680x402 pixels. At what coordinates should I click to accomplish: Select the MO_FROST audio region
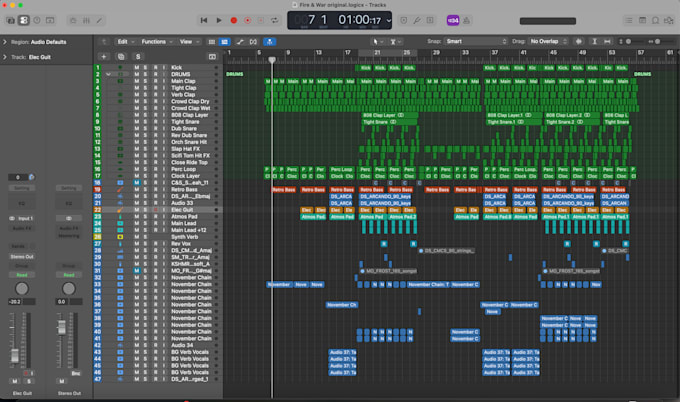click(389, 271)
